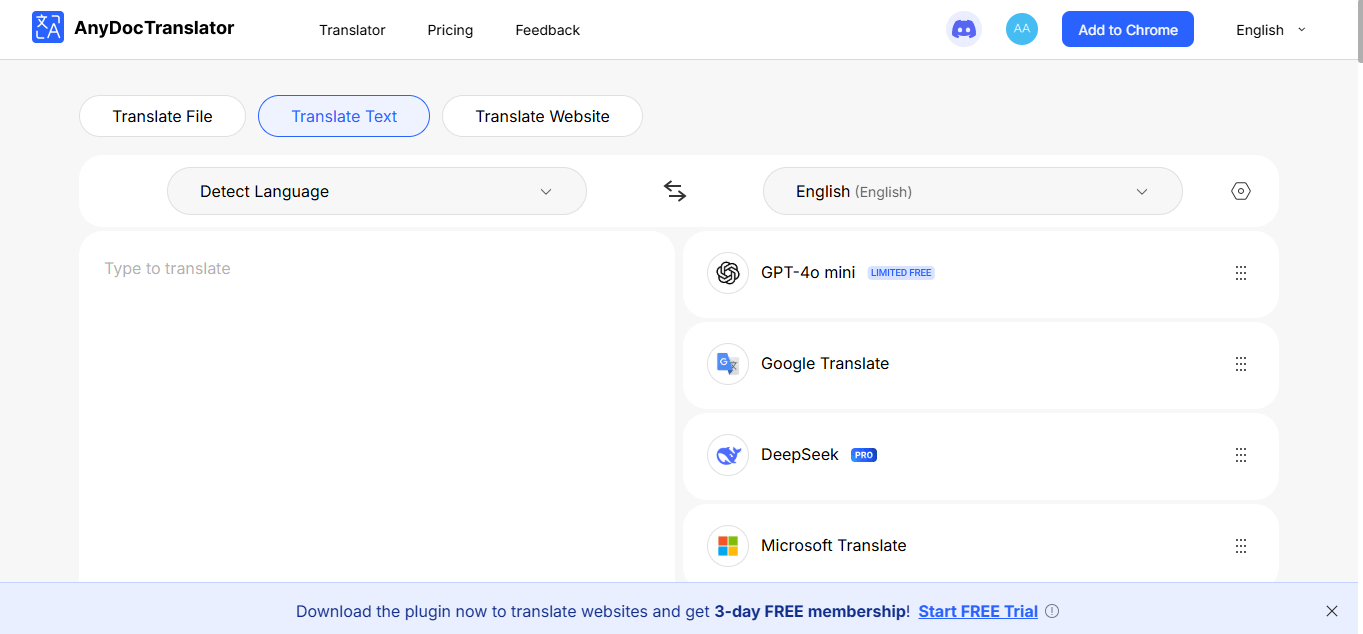Follow the Start FREE Trial link
This screenshot has height=634, width=1363.
(977, 611)
